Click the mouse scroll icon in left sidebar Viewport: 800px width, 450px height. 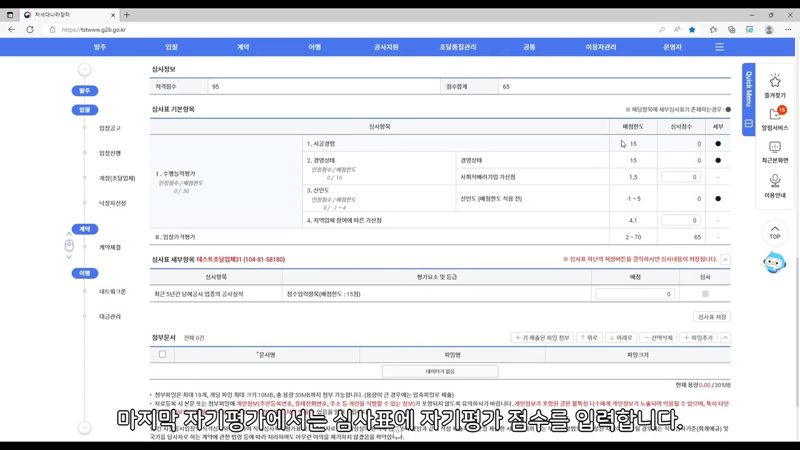69,245
